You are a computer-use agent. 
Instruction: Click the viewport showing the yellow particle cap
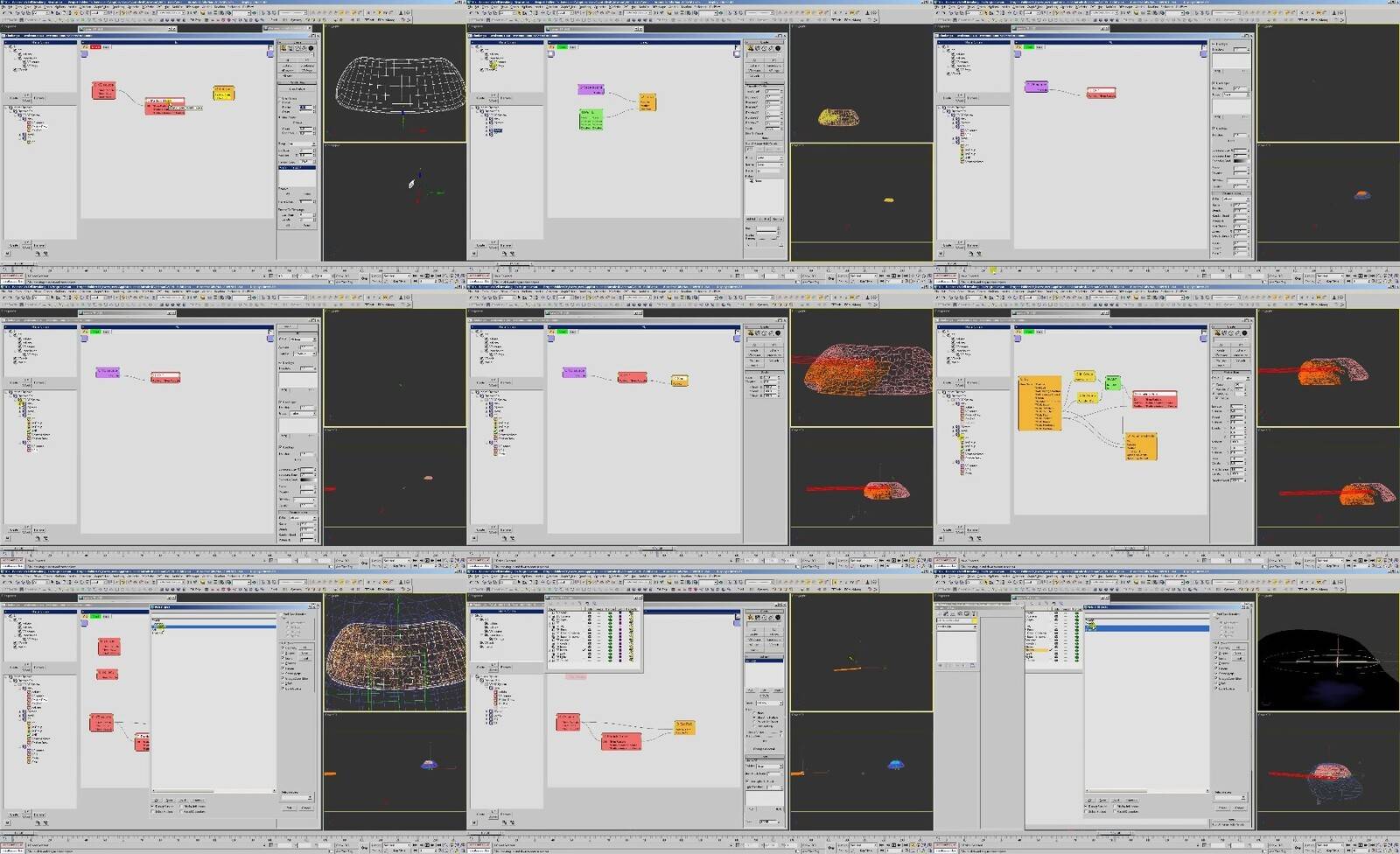pyautogui.click(x=862, y=83)
